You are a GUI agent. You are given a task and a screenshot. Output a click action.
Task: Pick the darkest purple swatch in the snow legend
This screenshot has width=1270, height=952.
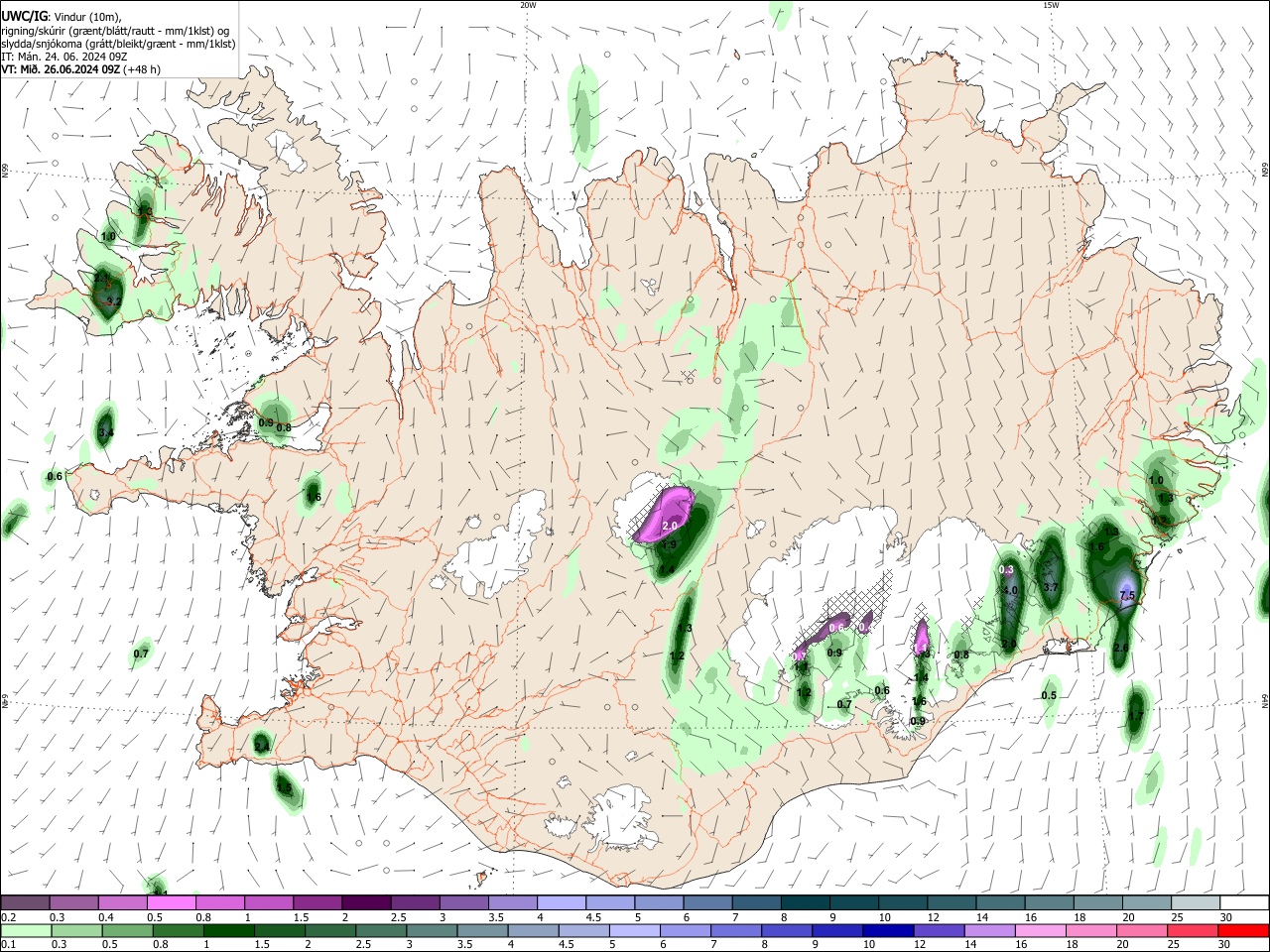point(365,903)
